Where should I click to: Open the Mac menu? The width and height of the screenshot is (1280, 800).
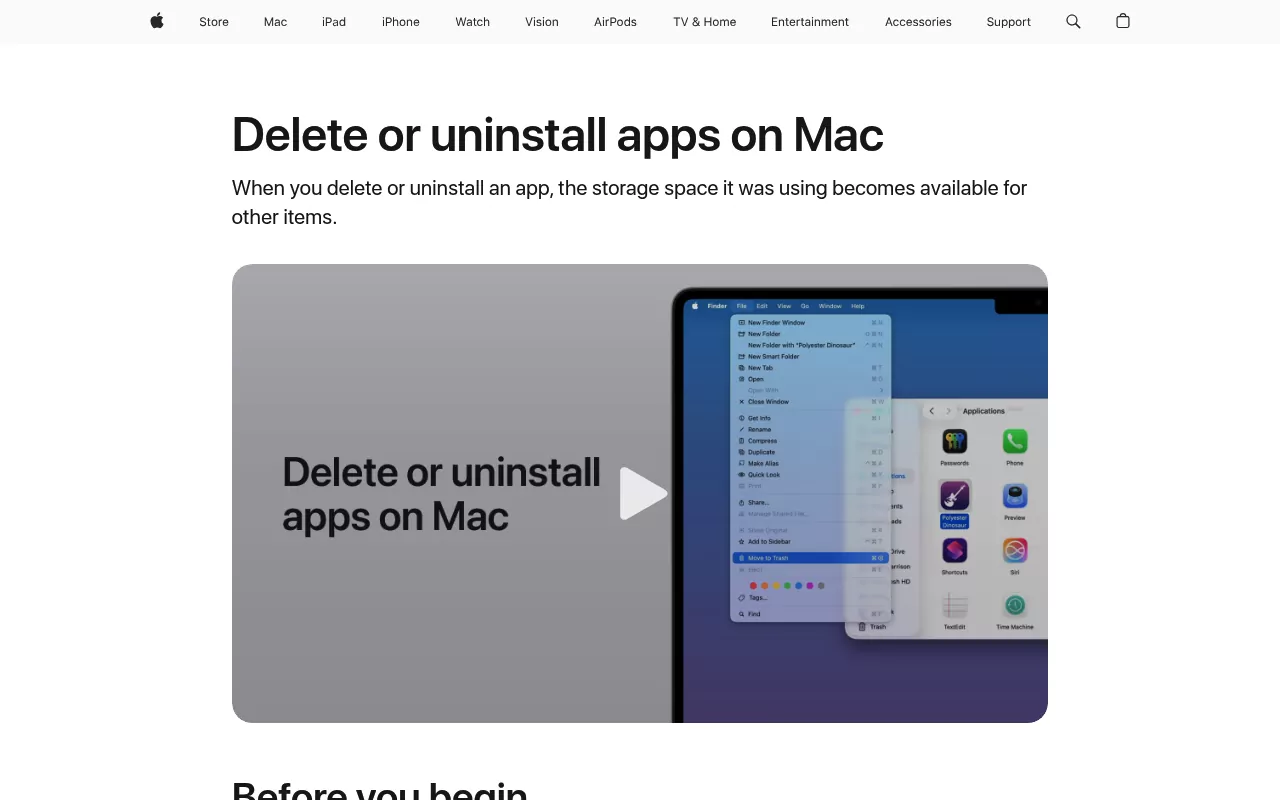click(275, 22)
